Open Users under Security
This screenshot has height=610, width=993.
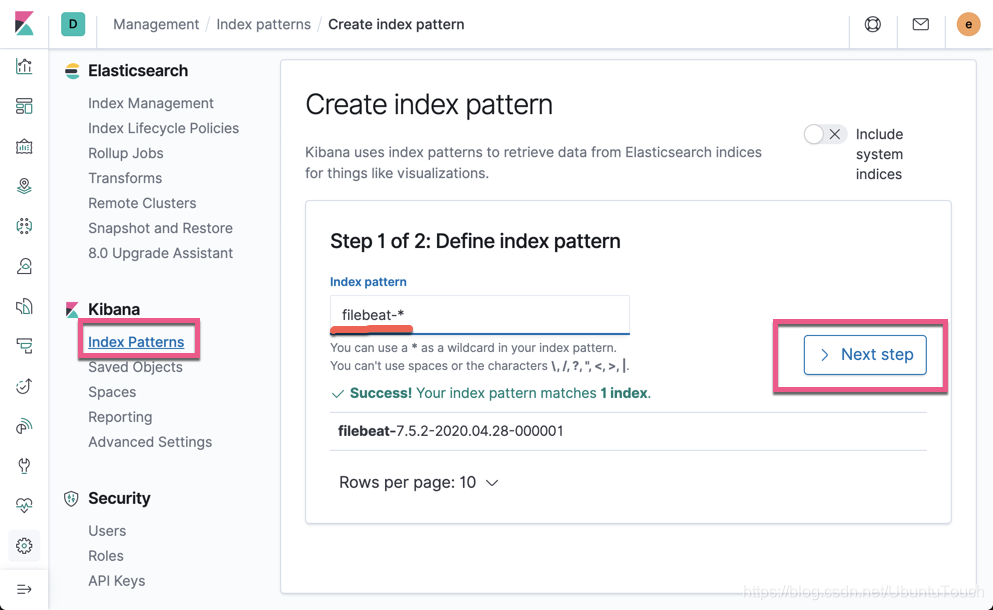pos(107,531)
